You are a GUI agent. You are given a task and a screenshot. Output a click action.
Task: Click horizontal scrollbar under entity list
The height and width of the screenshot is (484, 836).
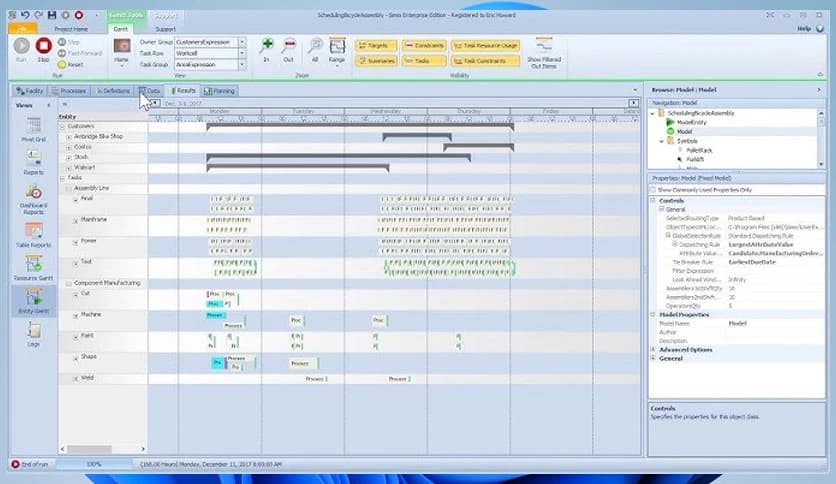click(102, 449)
